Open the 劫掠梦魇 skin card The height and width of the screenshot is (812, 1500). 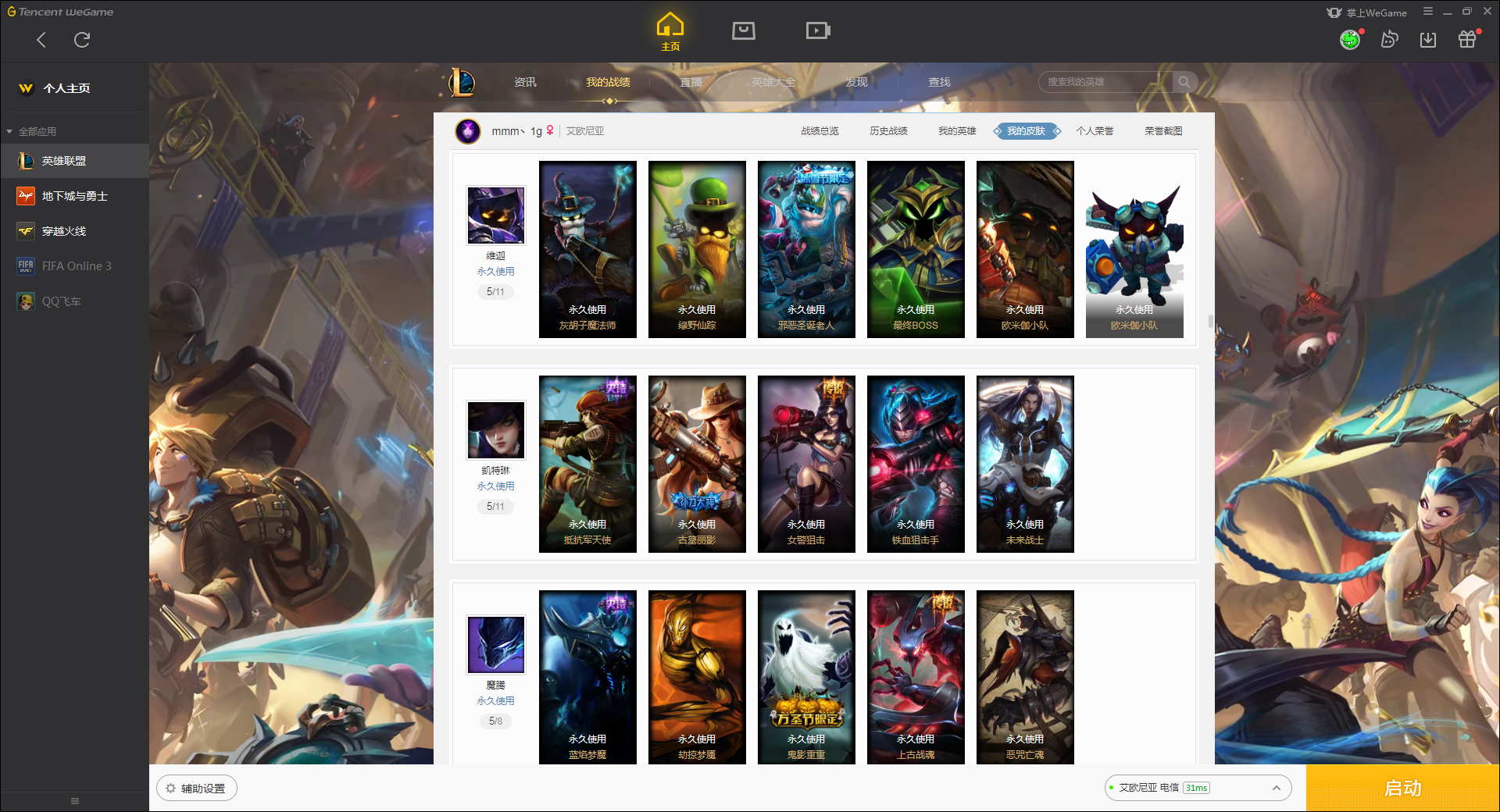click(697, 678)
